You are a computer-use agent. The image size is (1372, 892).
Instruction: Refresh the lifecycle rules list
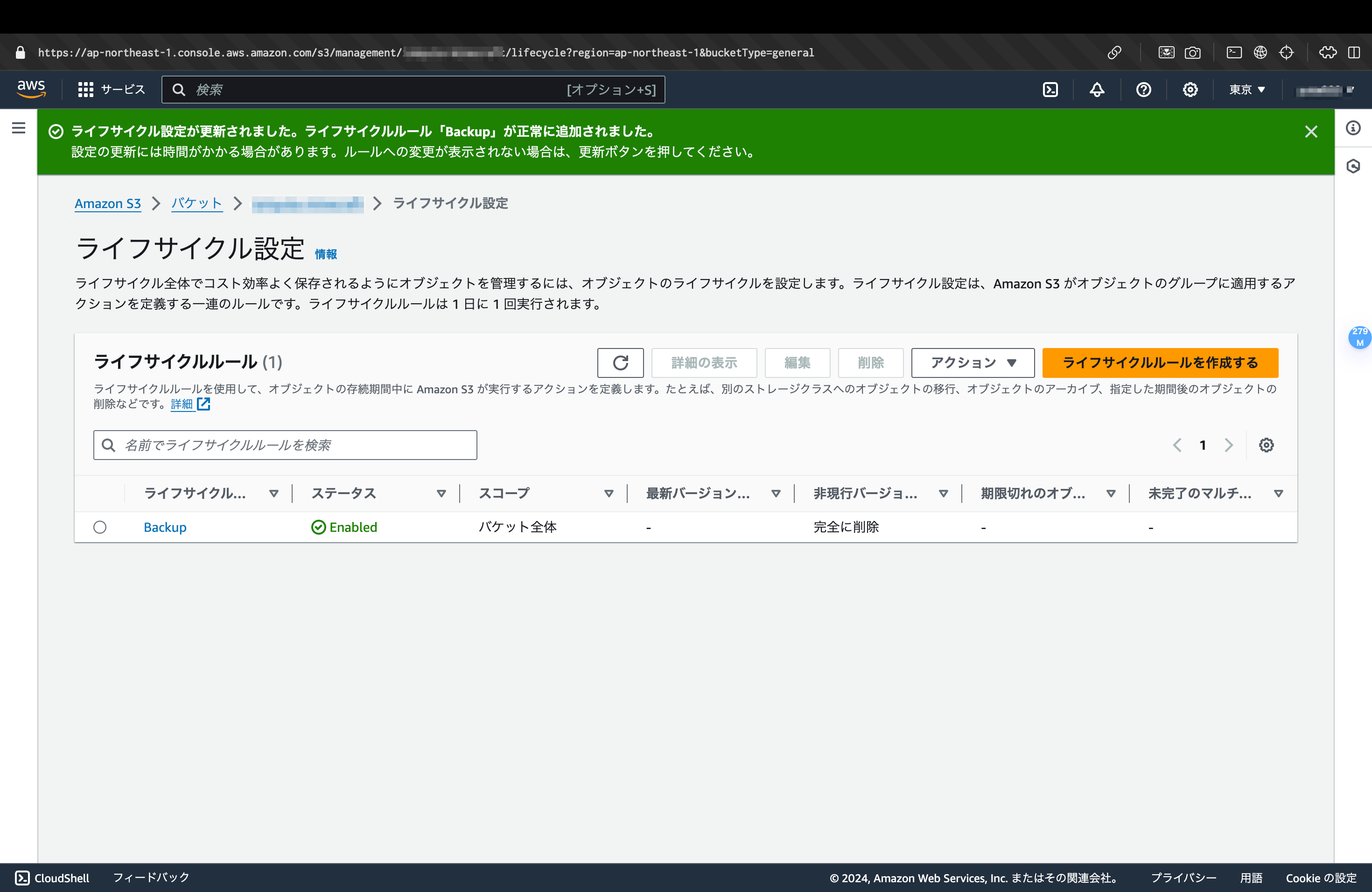pyautogui.click(x=620, y=362)
